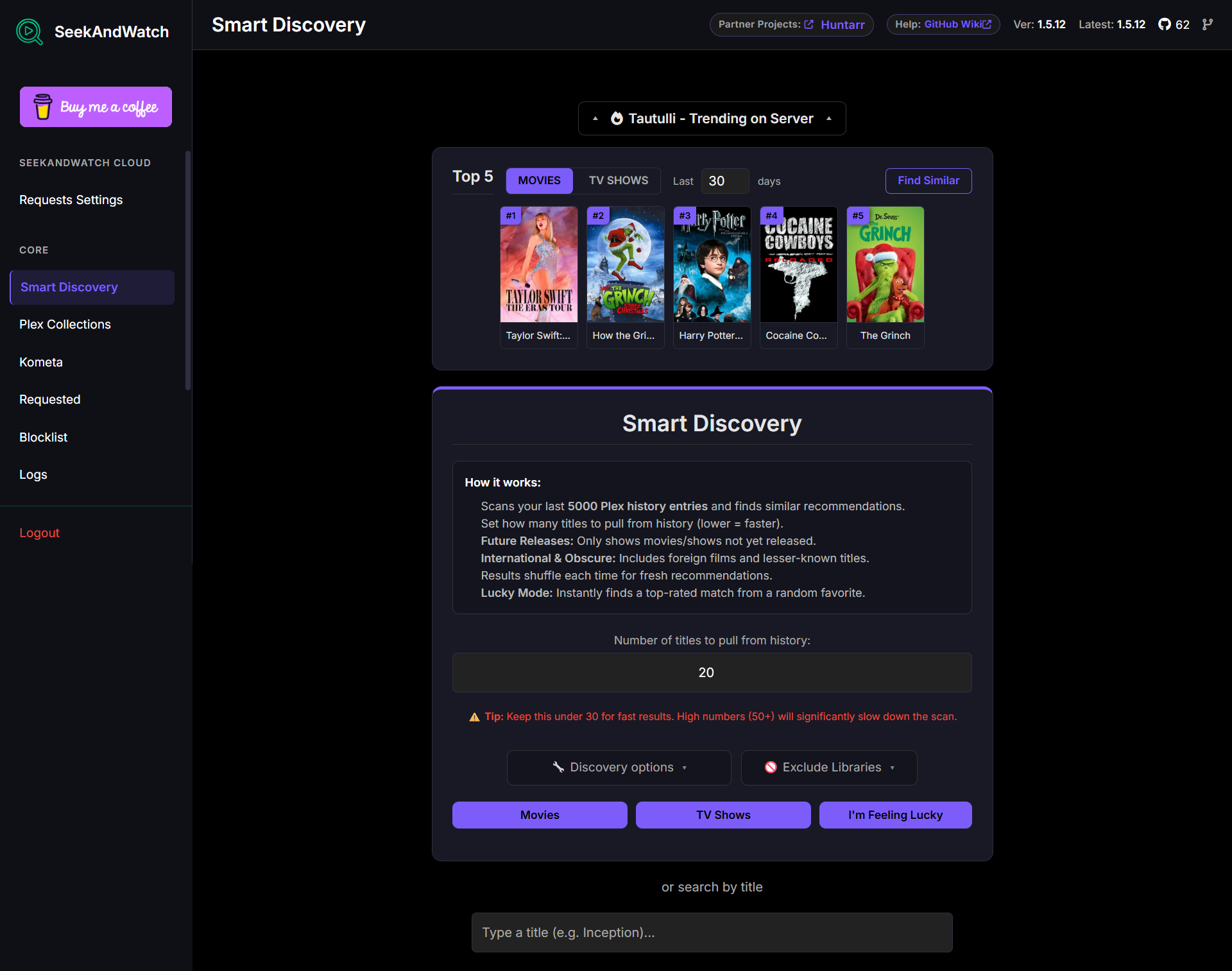
Task: Click the right arrow of Tautulli header
Action: [829, 119]
